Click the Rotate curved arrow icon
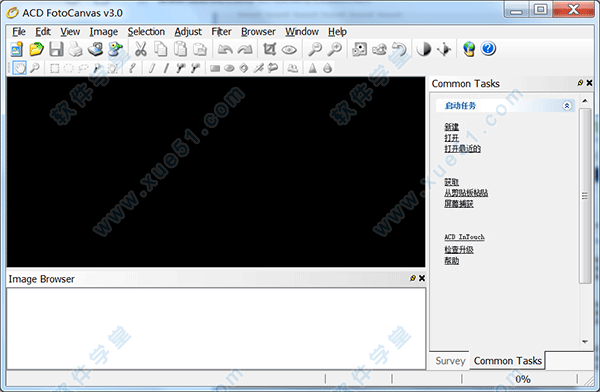 tap(399, 49)
